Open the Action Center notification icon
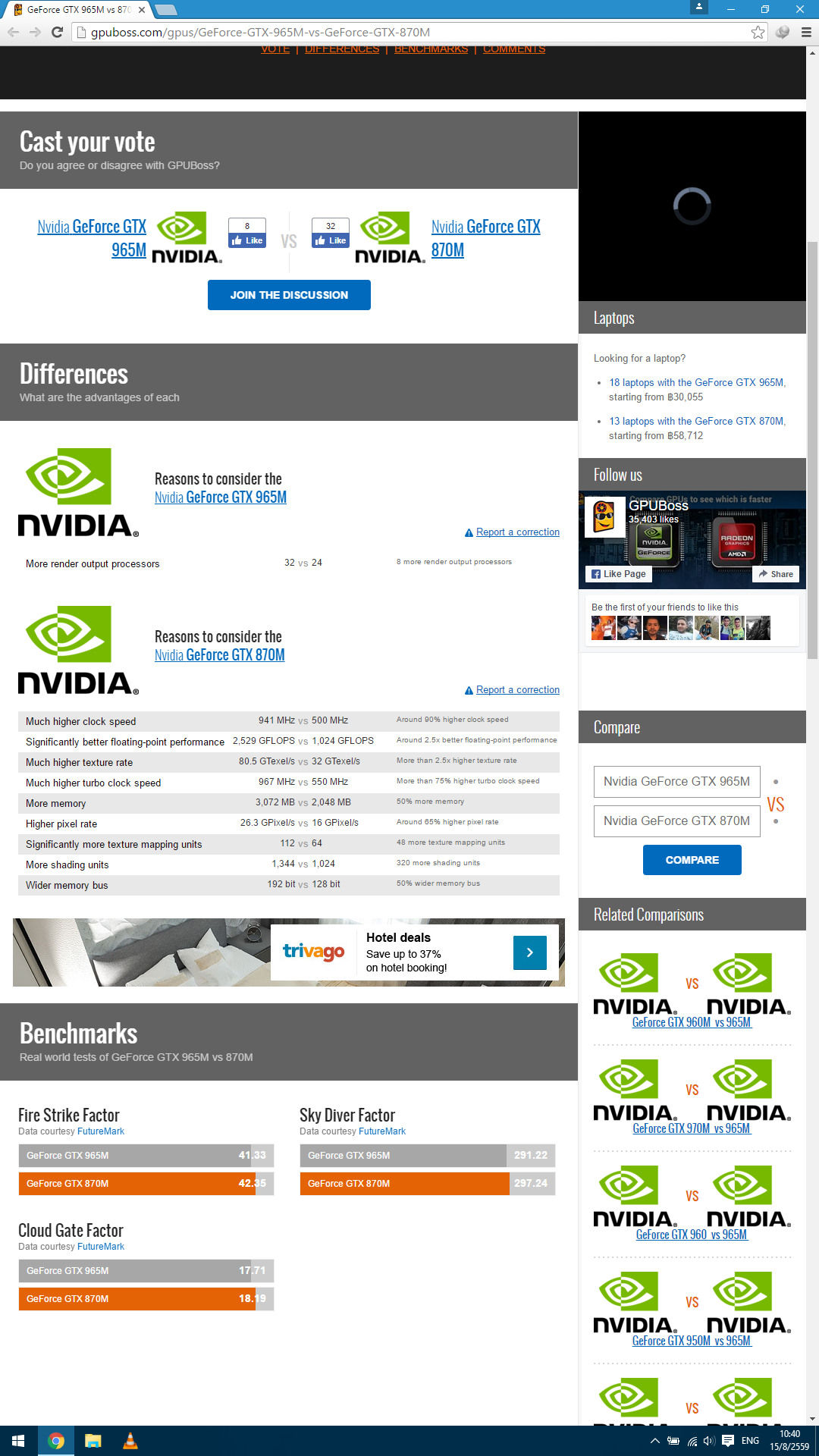This screenshot has width=819, height=1456. pos(728,1441)
